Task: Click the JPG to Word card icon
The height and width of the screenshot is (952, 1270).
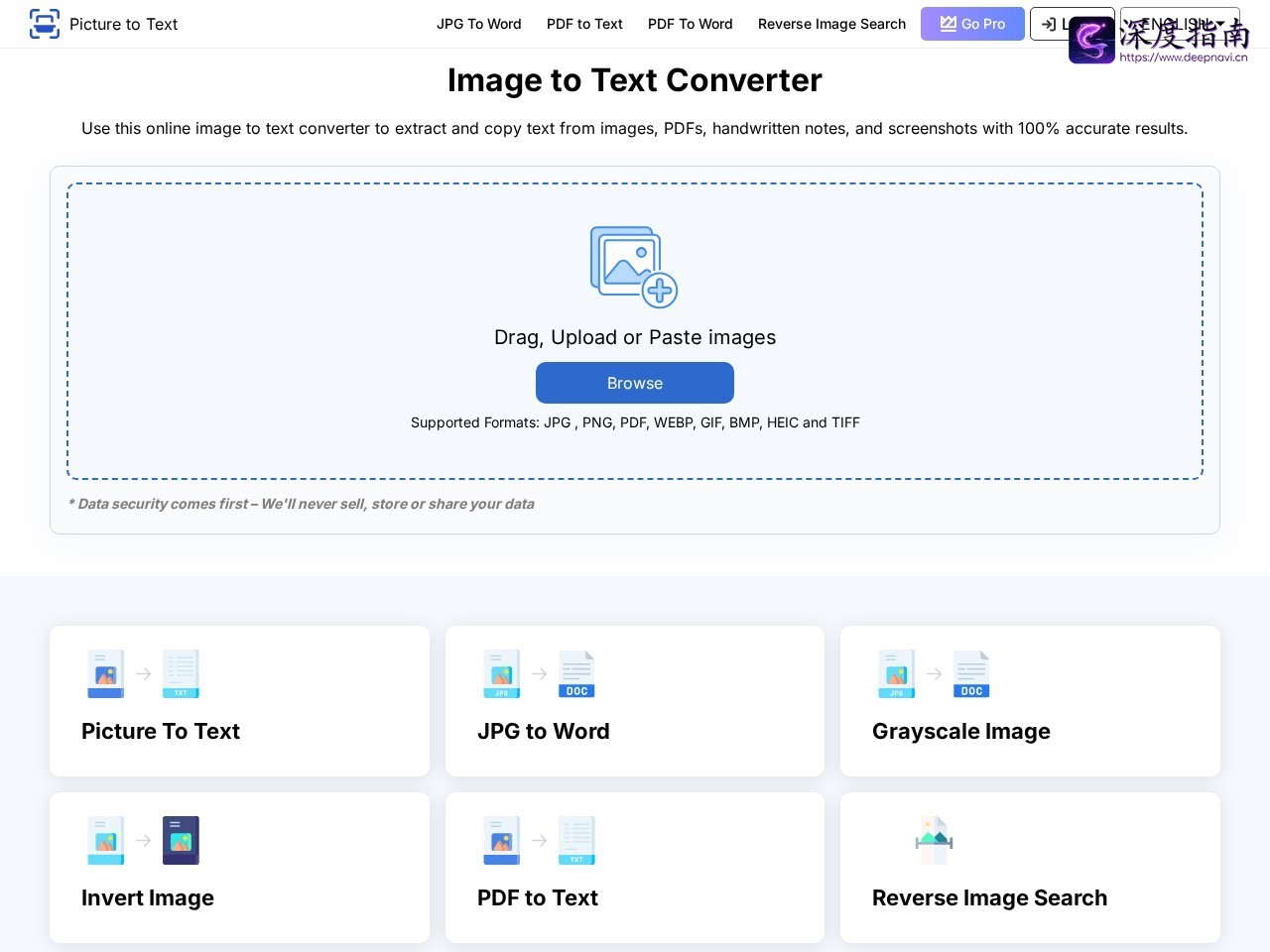Action: coord(539,674)
